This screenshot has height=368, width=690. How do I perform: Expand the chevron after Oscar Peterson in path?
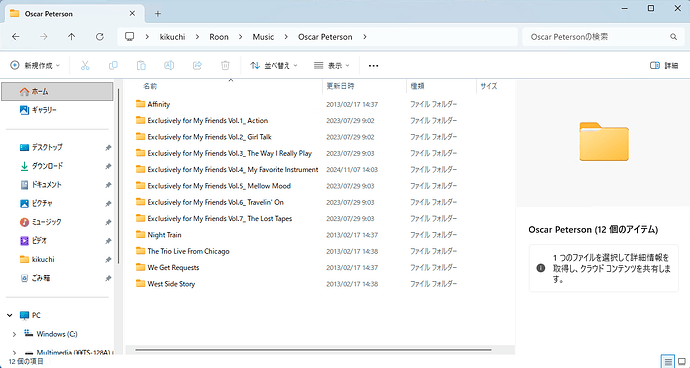click(x=364, y=37)
